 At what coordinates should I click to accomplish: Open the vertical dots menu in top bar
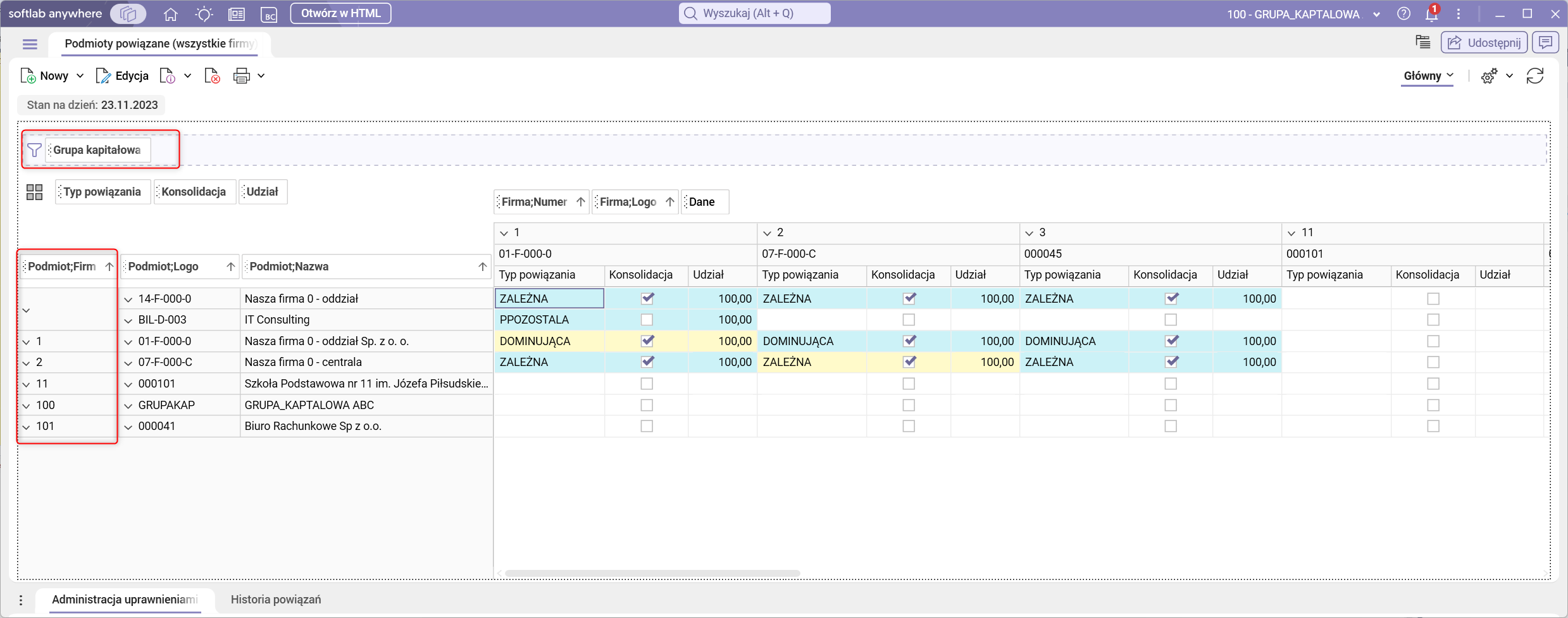(1459, 14)
